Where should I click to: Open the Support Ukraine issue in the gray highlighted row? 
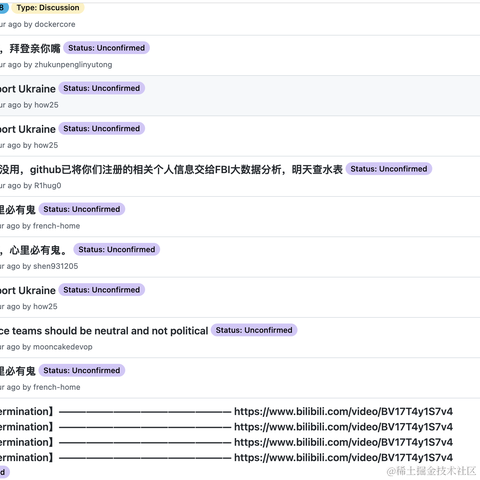tap(28, 89)
